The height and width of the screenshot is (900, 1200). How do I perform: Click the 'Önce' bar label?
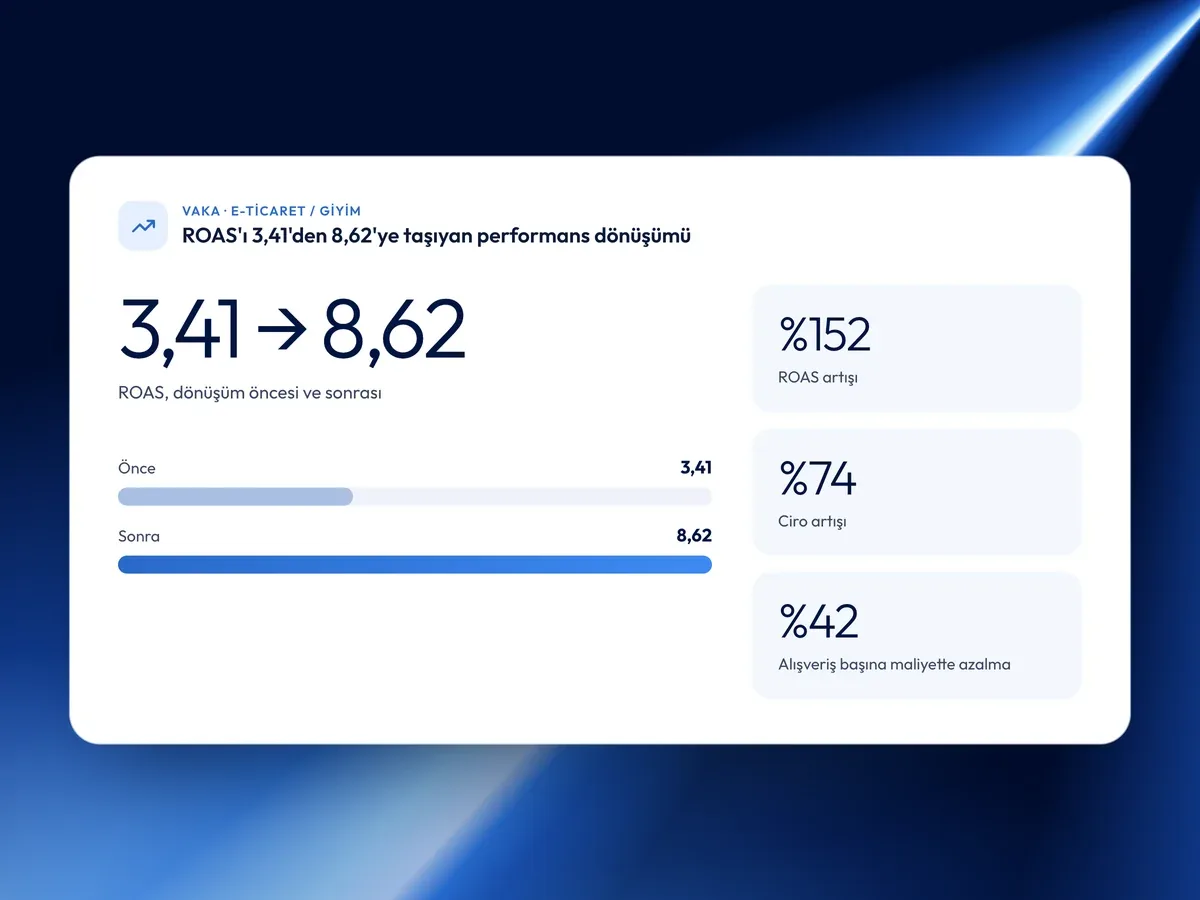pyautogui.click(x=137, y=468)
